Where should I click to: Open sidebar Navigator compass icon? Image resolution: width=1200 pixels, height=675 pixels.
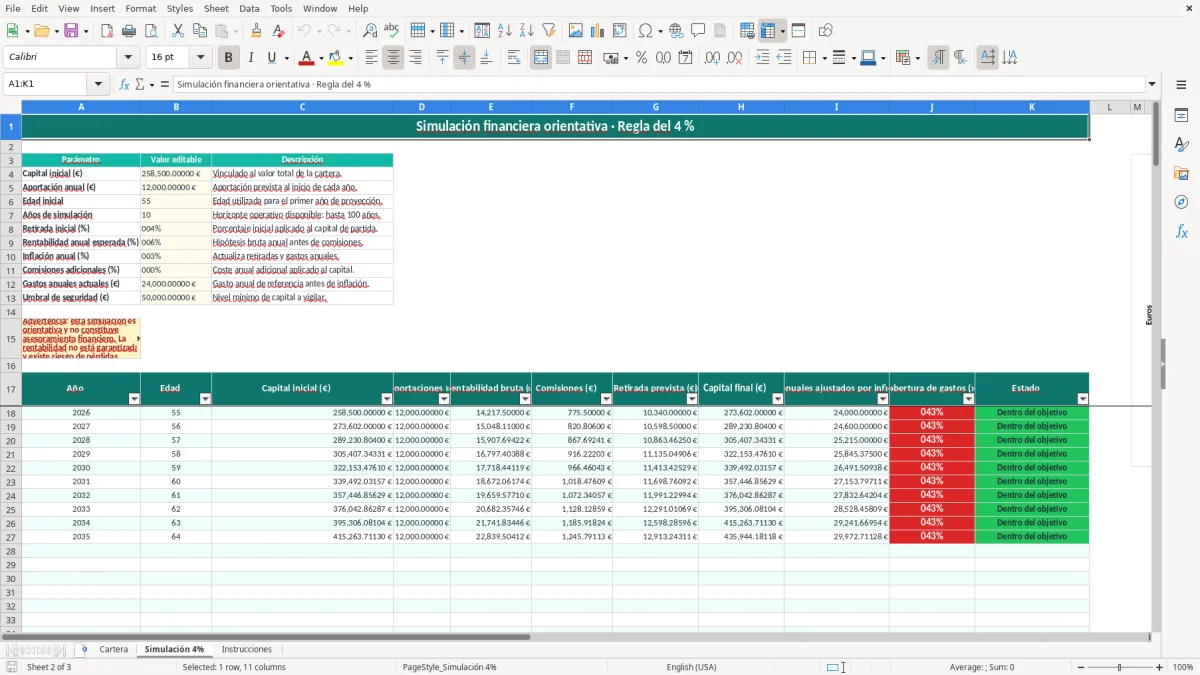1181,202
